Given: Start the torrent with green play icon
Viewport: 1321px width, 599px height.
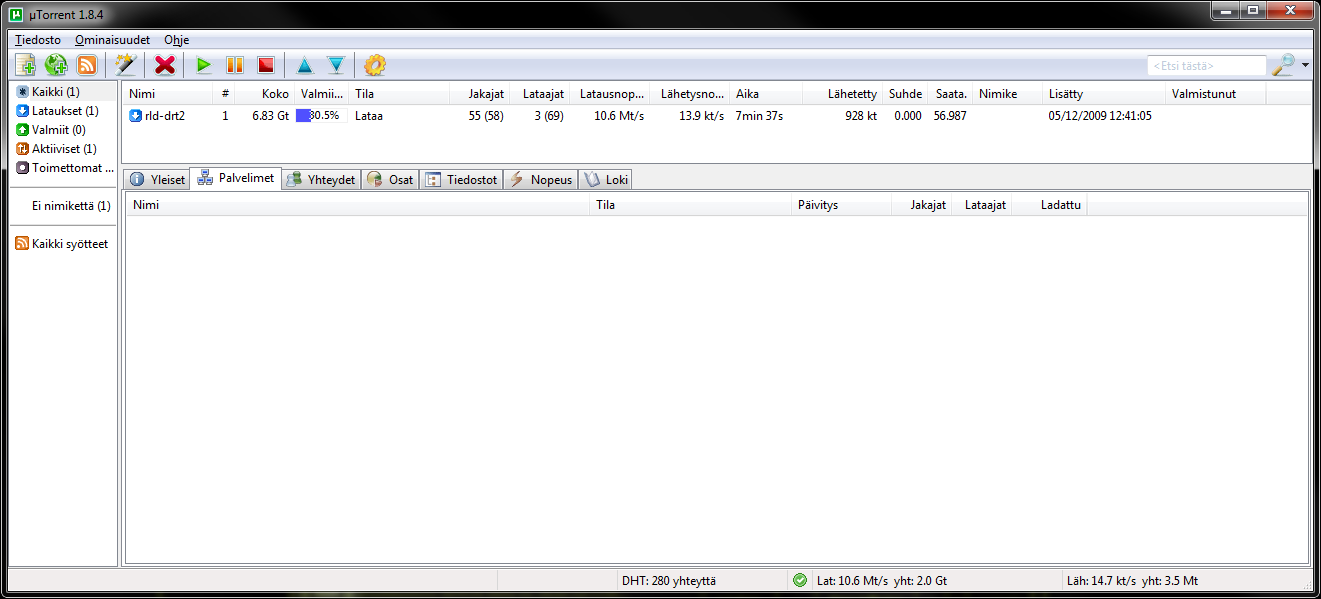Looking at the screenshot, I should click(204, 65).
